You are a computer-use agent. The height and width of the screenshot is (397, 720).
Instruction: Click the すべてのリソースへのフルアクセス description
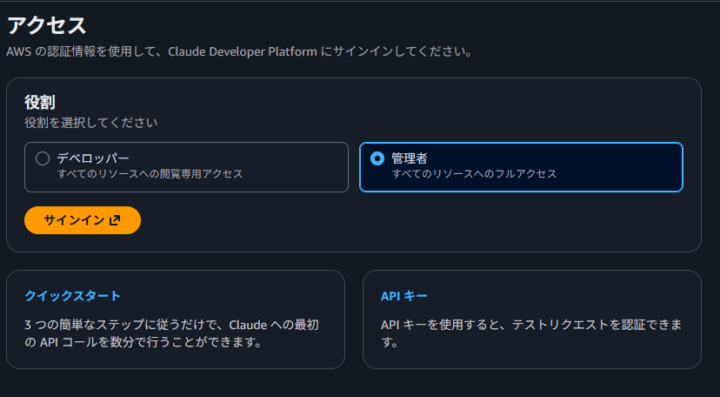click(x=474, y=174)
